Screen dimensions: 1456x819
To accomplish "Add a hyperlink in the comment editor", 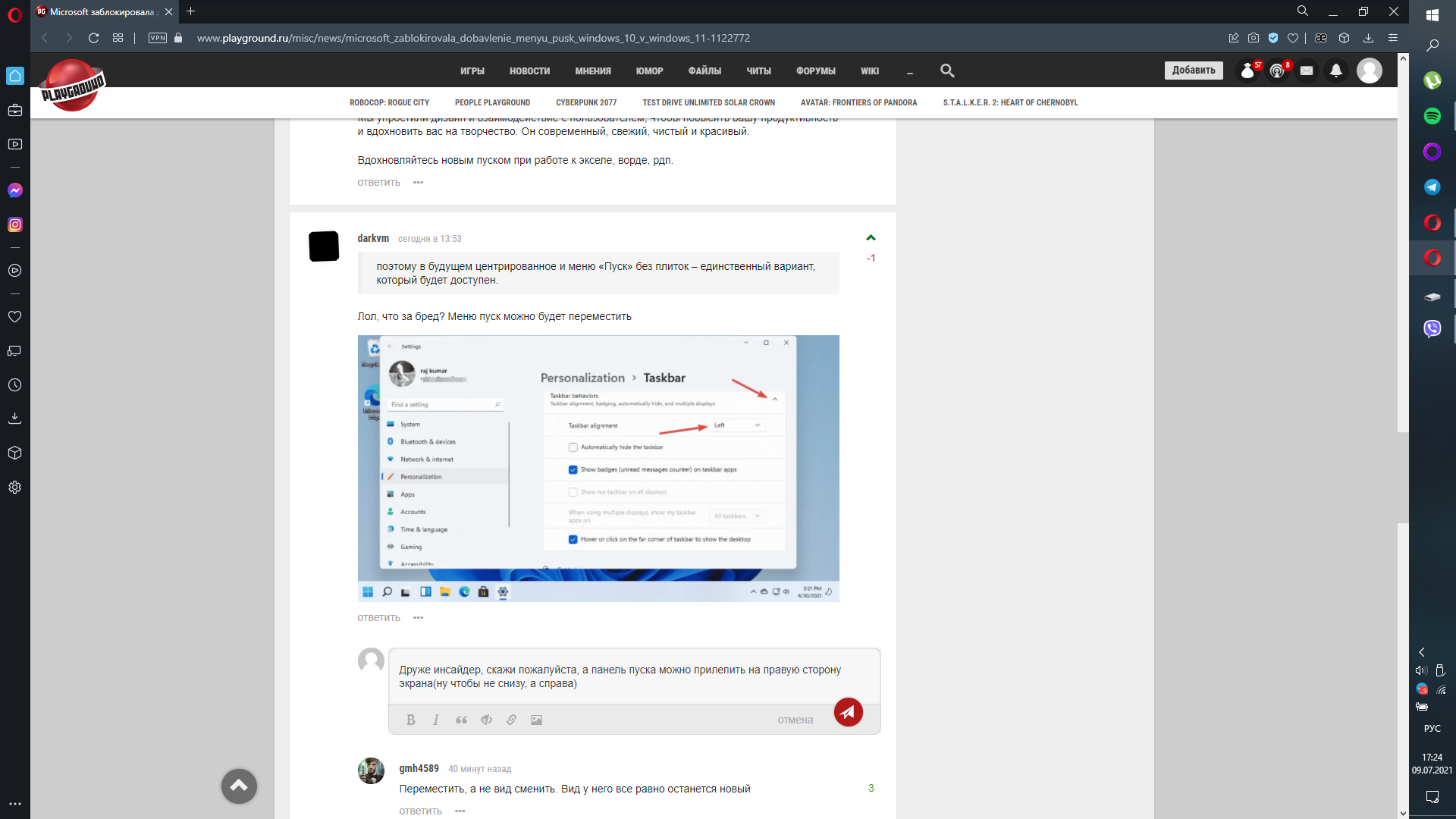I will pos(511,720).
